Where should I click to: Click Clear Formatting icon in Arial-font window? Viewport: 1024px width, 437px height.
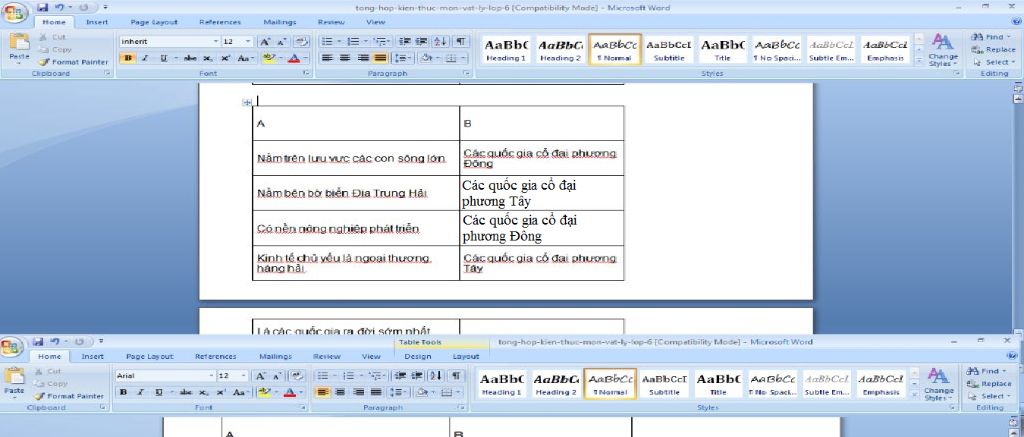pyautogui.click(x=296, y=376)
